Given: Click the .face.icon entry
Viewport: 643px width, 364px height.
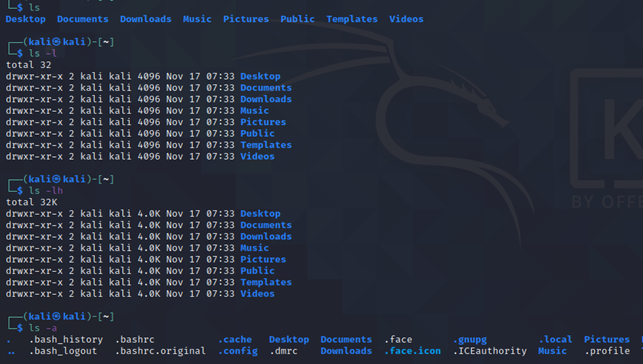Looking at the screenshot, I should tap(412, 351).
